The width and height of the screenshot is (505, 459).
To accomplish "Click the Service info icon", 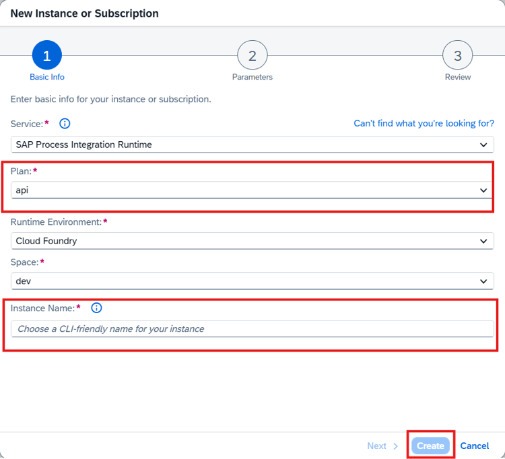I will [x=65, y=124].
